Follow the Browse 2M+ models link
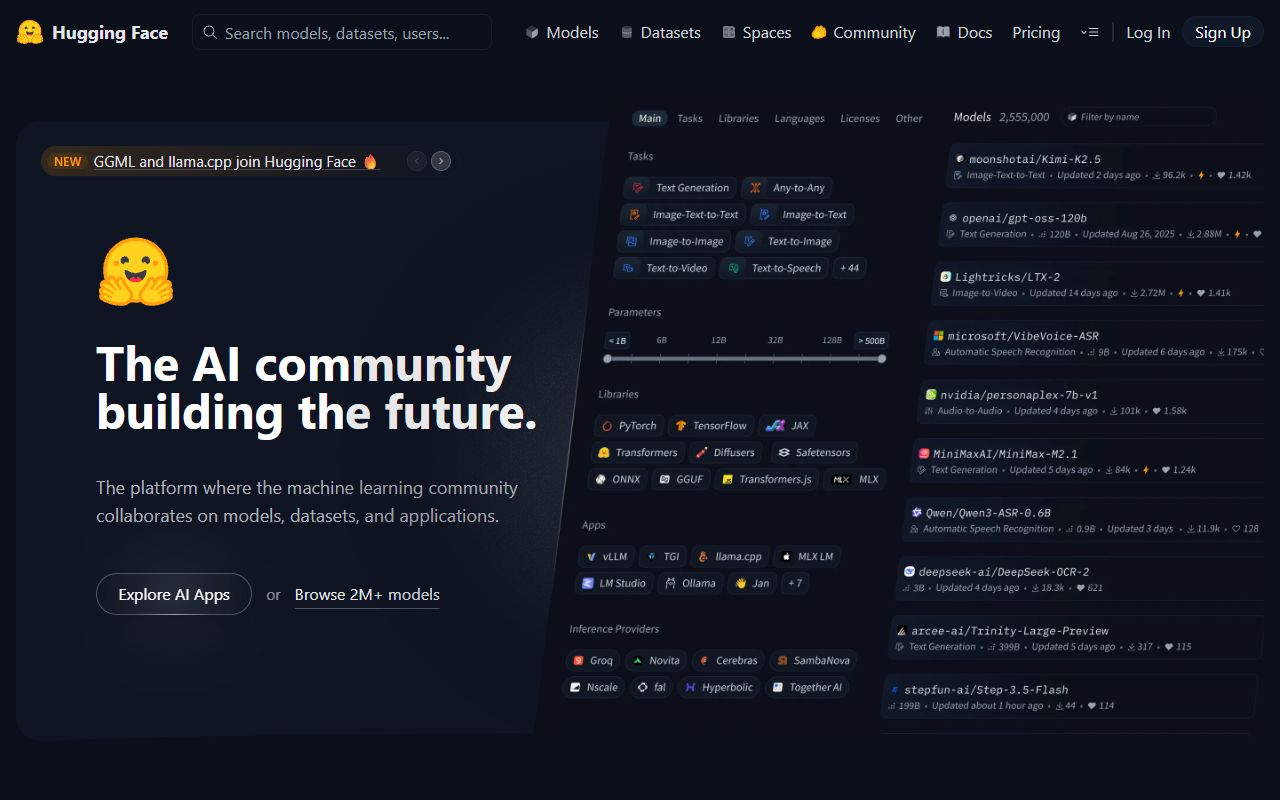This screenshot has width=1280, height=800. (x=366, y=594)
